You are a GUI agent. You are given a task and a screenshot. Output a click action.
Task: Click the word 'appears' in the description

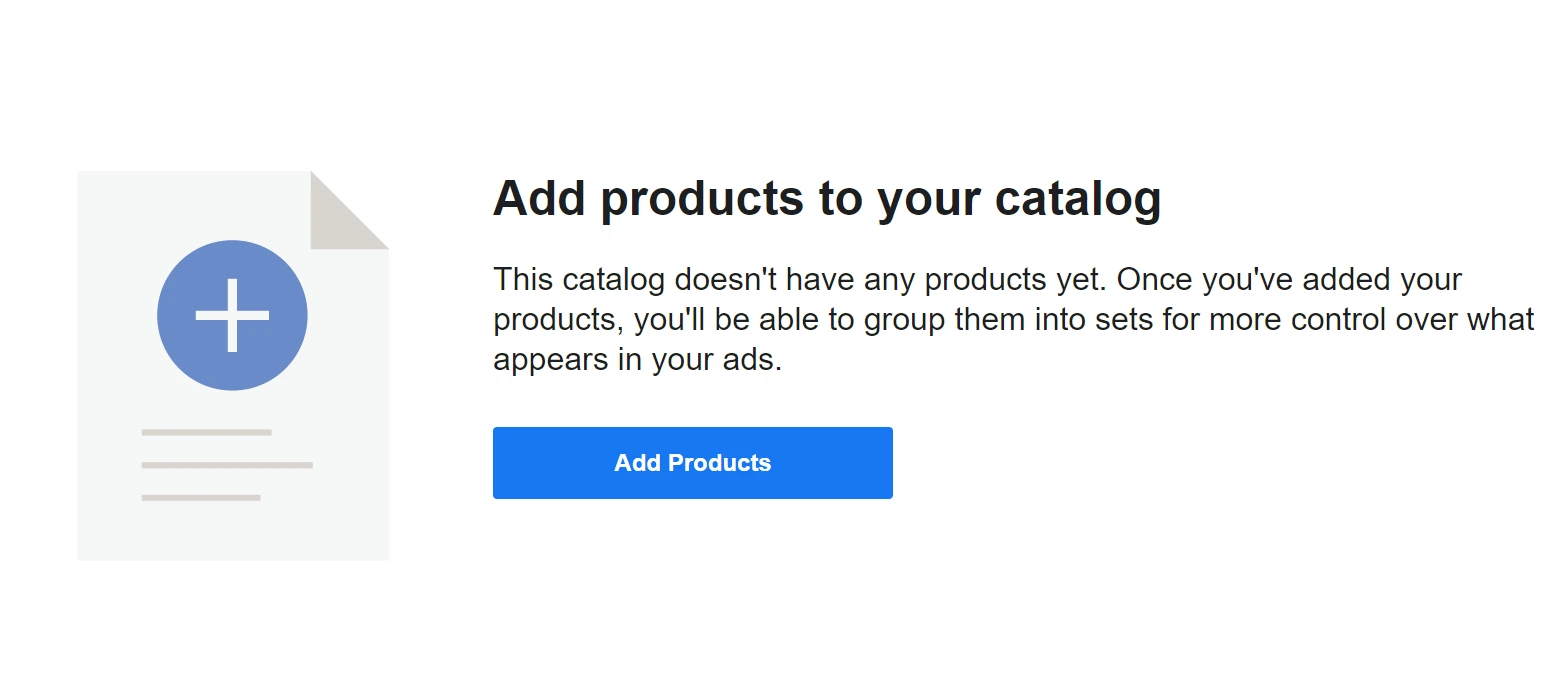click(549, 359)
